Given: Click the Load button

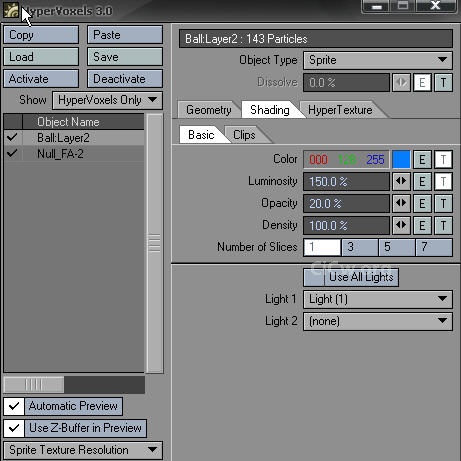Looking at the screenshot, I should pyautogui.click(x=41, y=57).
